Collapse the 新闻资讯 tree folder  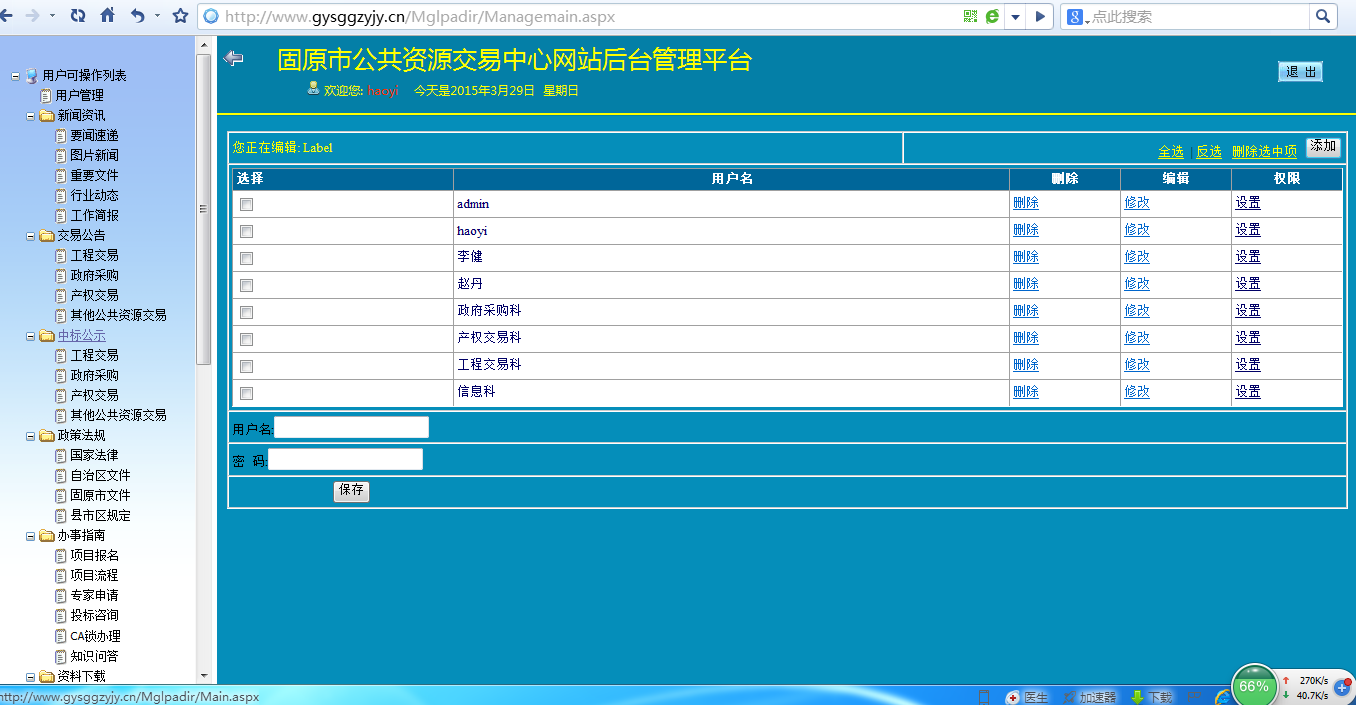31,115
